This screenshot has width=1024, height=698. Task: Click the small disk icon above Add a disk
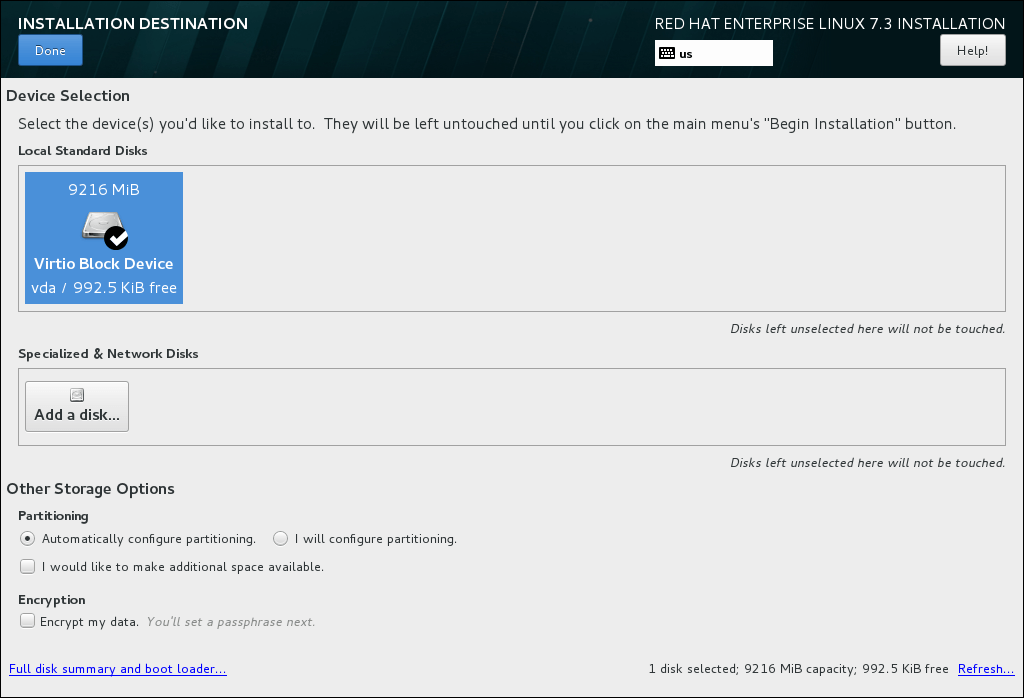[x=77, y=395]
